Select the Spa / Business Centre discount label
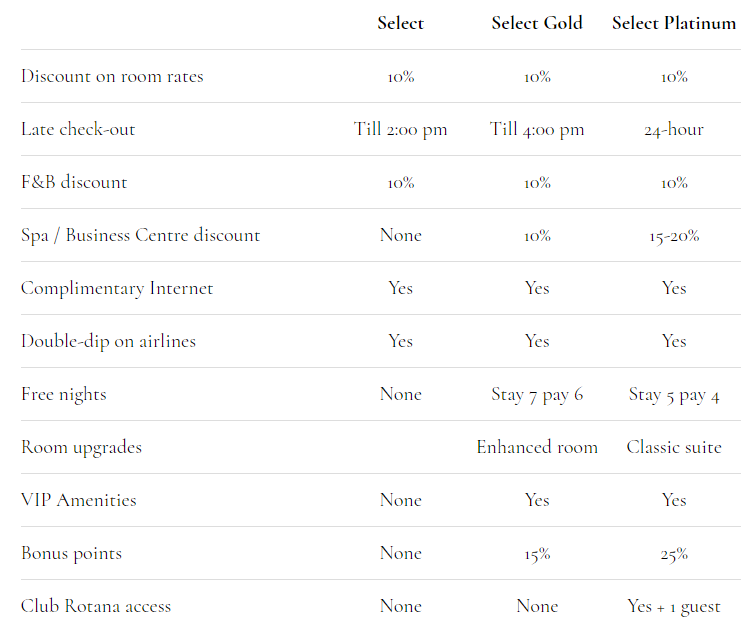 click(x=140, y=235)
